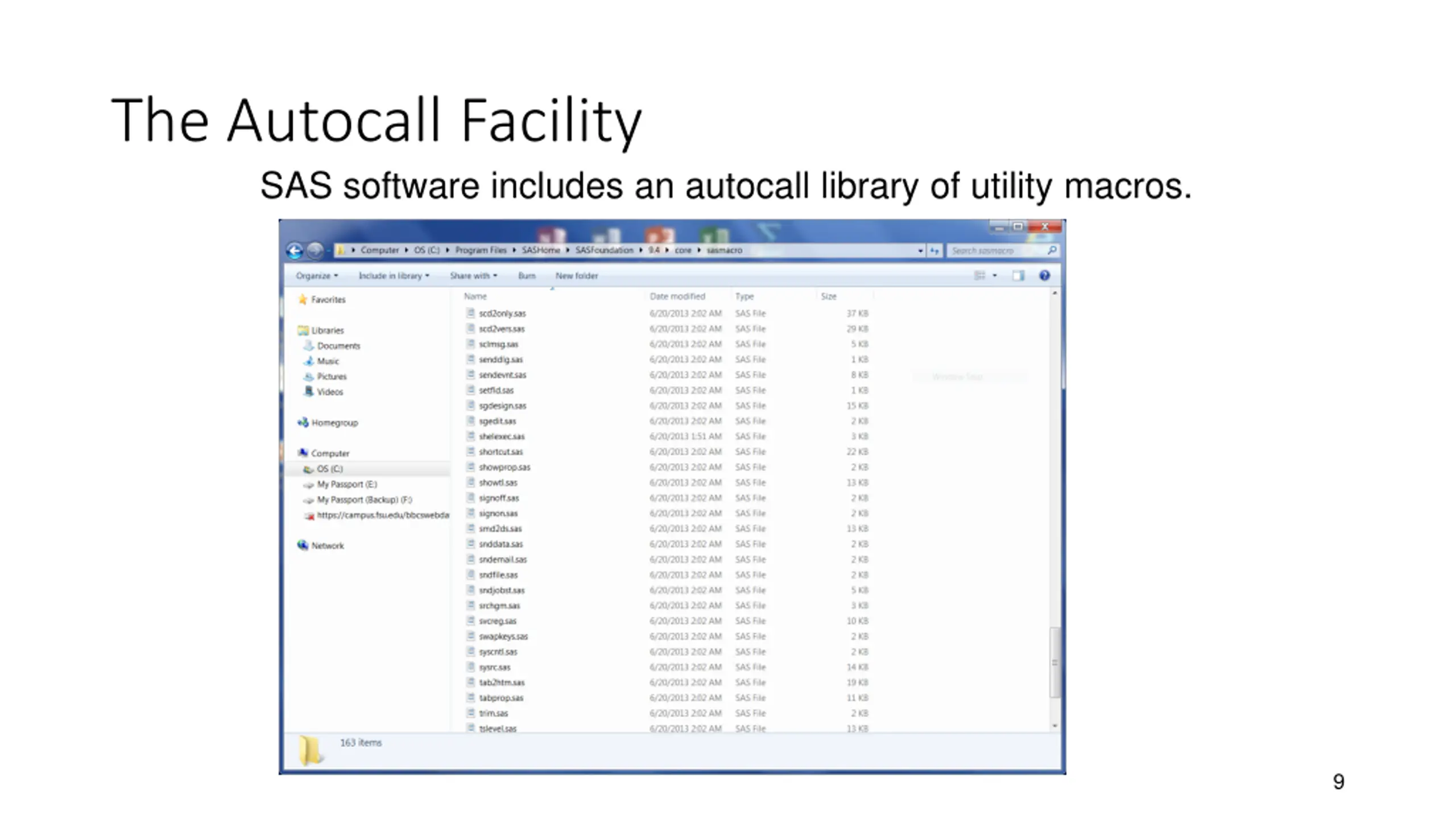This screenshot has width=1456, height=819.
Task: Open the Share with dropdown
Action: coord(473,276)
